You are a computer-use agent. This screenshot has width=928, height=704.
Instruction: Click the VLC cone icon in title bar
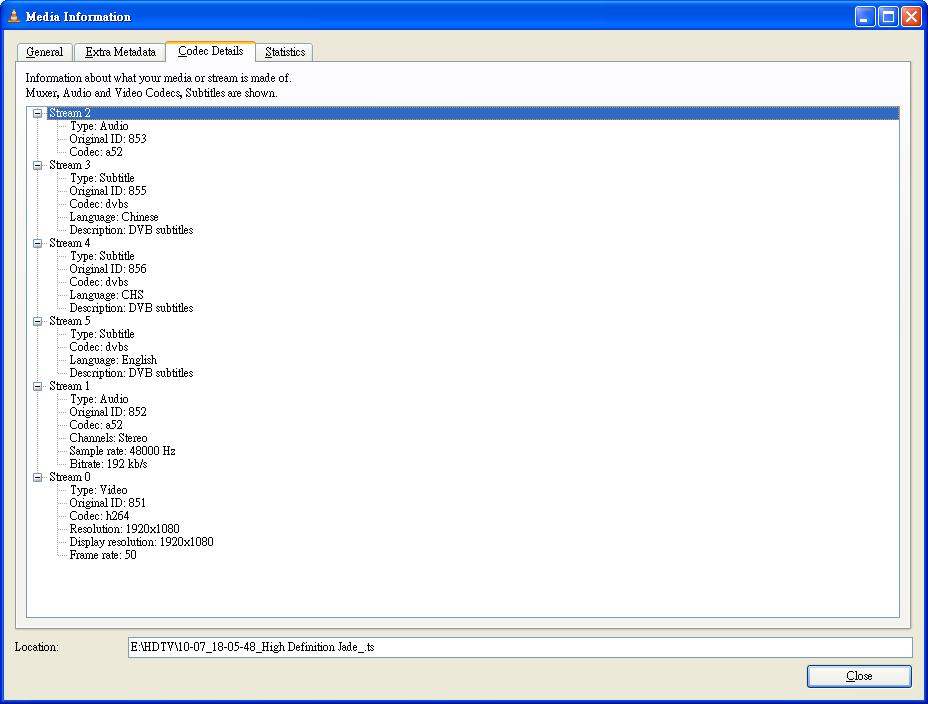pos(14,16)
